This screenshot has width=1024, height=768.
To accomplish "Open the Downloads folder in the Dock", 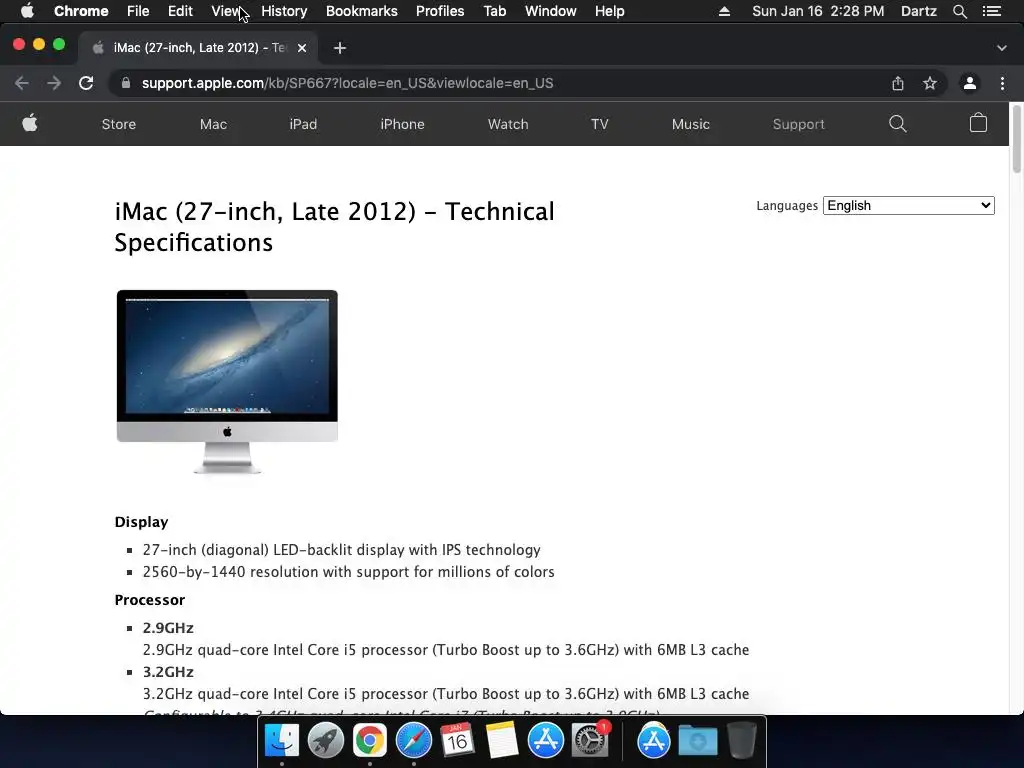I will (x=697, y=741).
